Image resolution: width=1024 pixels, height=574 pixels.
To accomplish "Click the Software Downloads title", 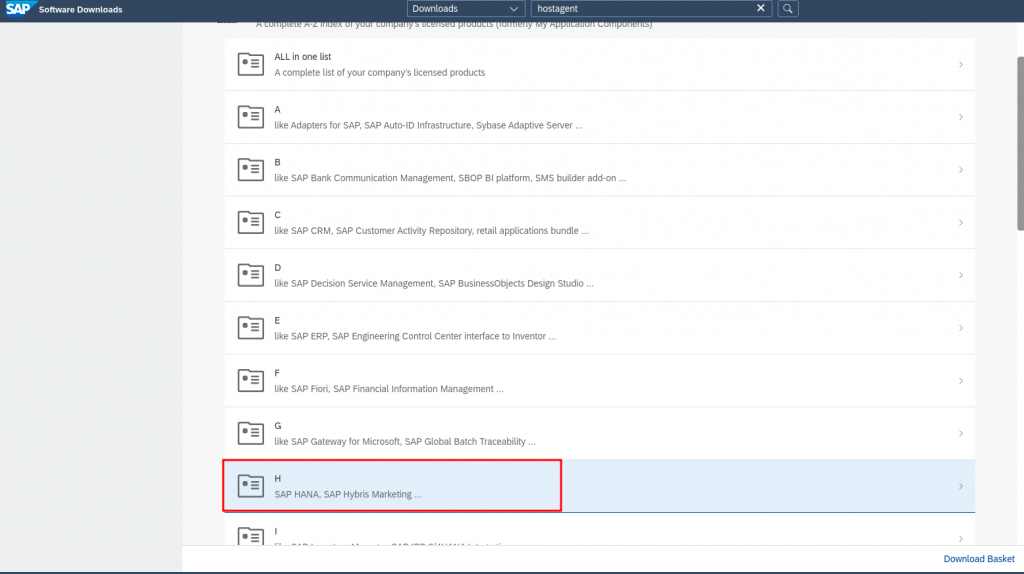I will coord(81,10).
